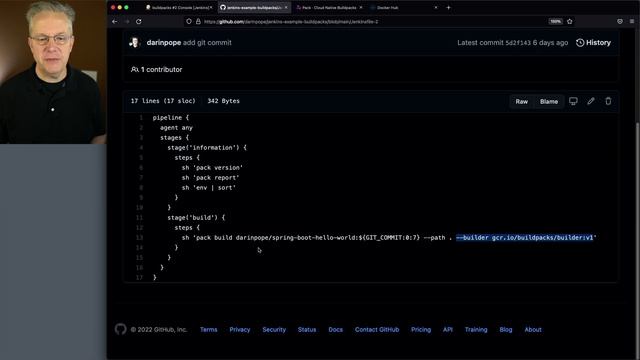Open the Blog footer link

[x=506, y=329]
